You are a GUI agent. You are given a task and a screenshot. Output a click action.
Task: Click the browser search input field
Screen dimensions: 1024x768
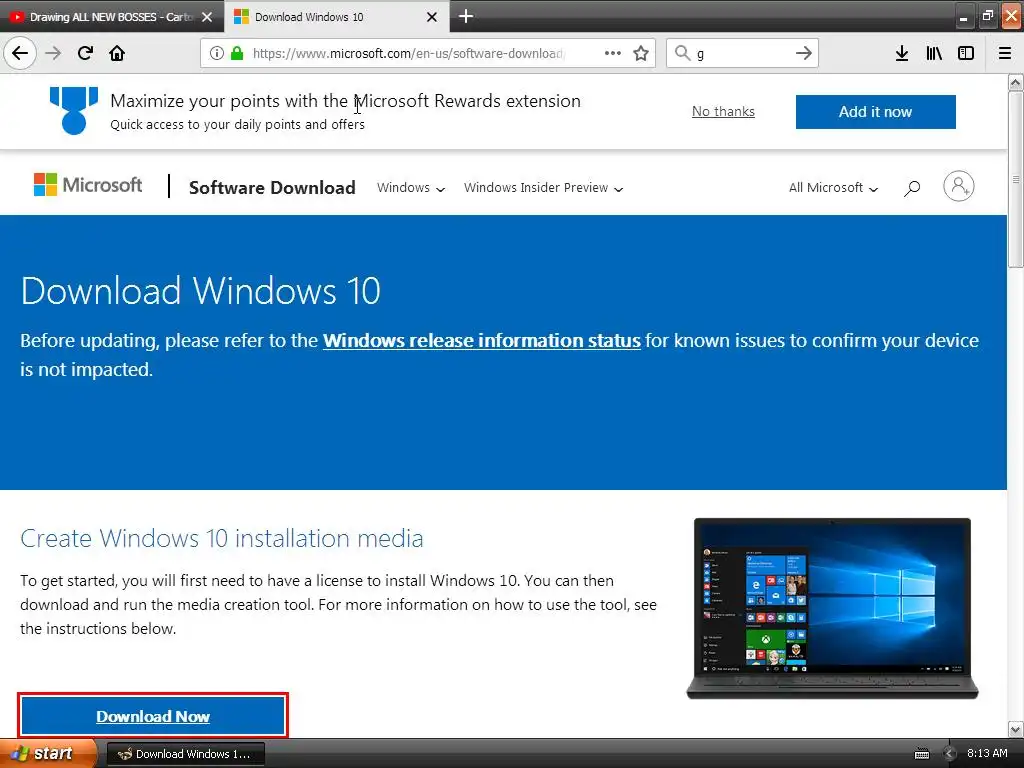coord(743,53)
